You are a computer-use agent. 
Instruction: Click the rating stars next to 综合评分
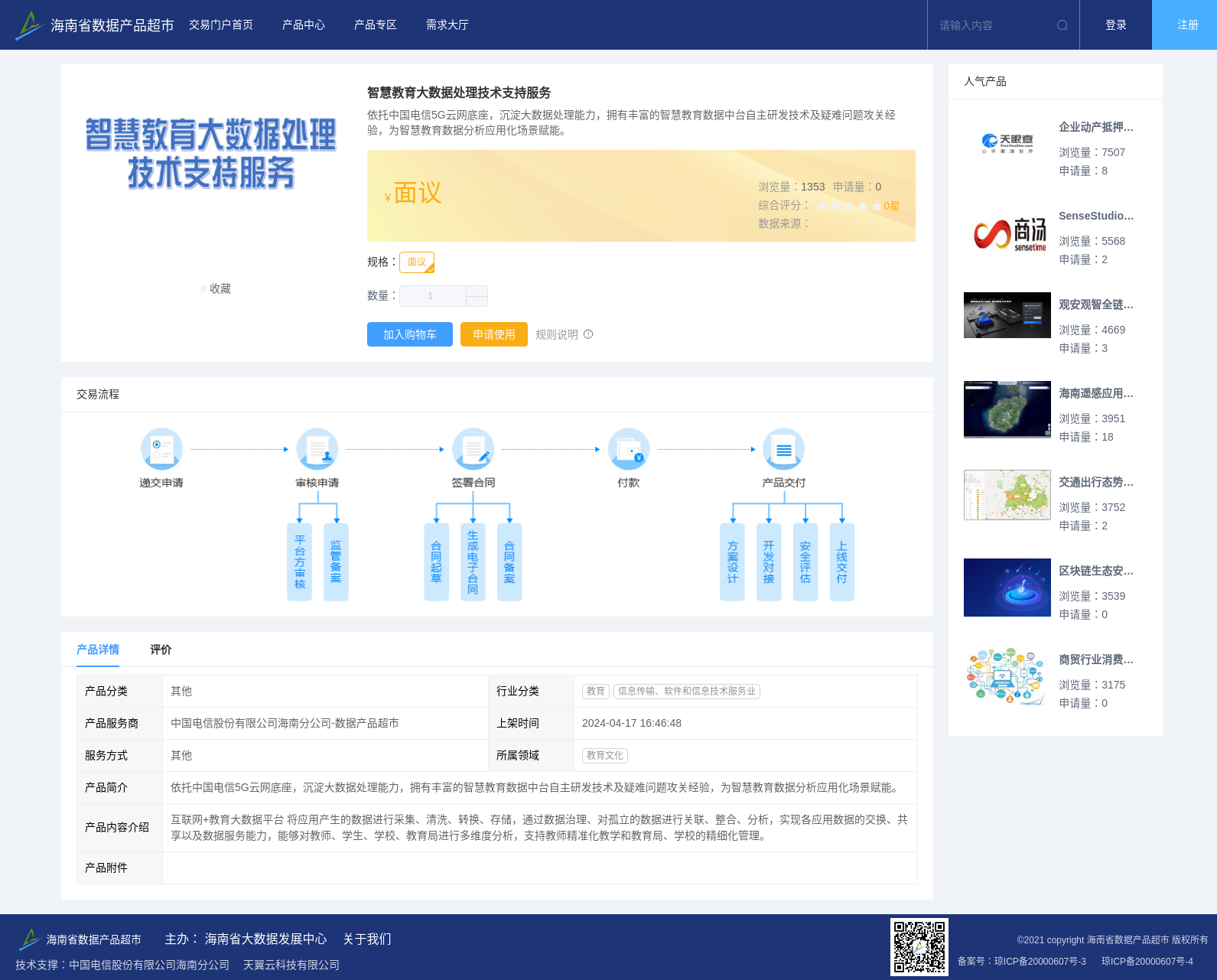pos(848,206)
